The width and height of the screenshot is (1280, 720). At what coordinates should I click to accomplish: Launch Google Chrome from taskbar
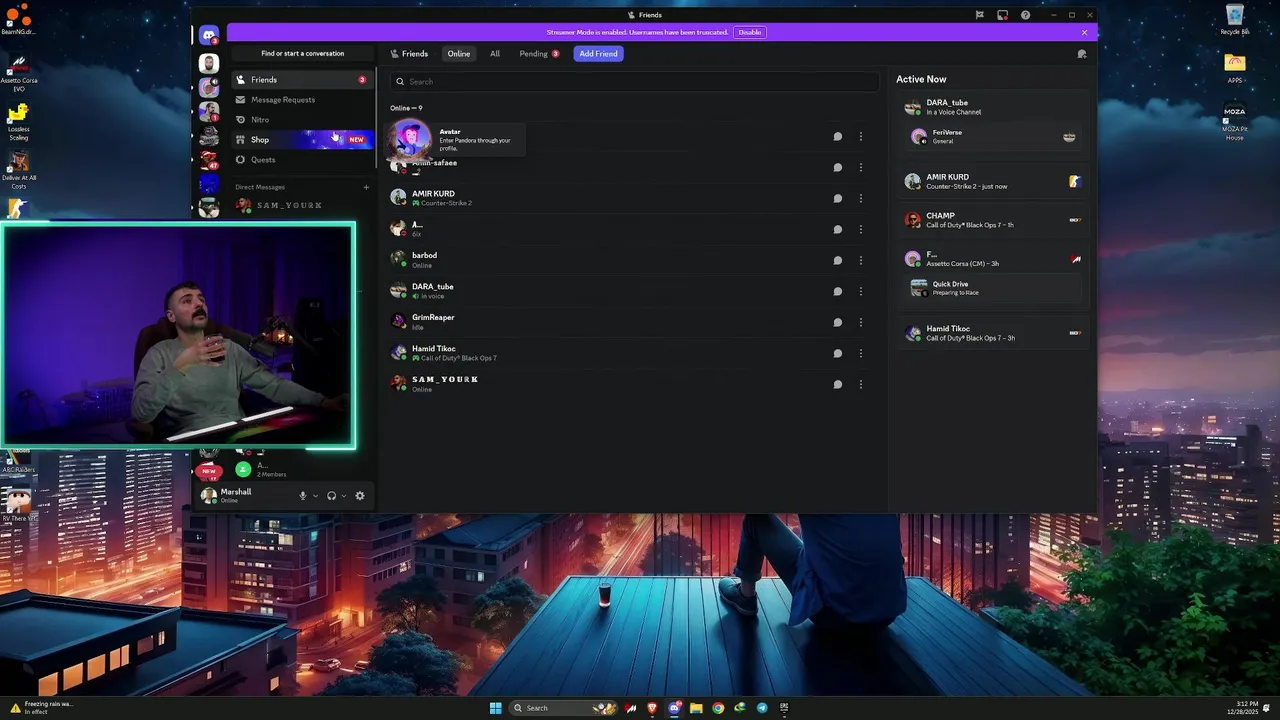pyautogui.click(x=718, y=708)
